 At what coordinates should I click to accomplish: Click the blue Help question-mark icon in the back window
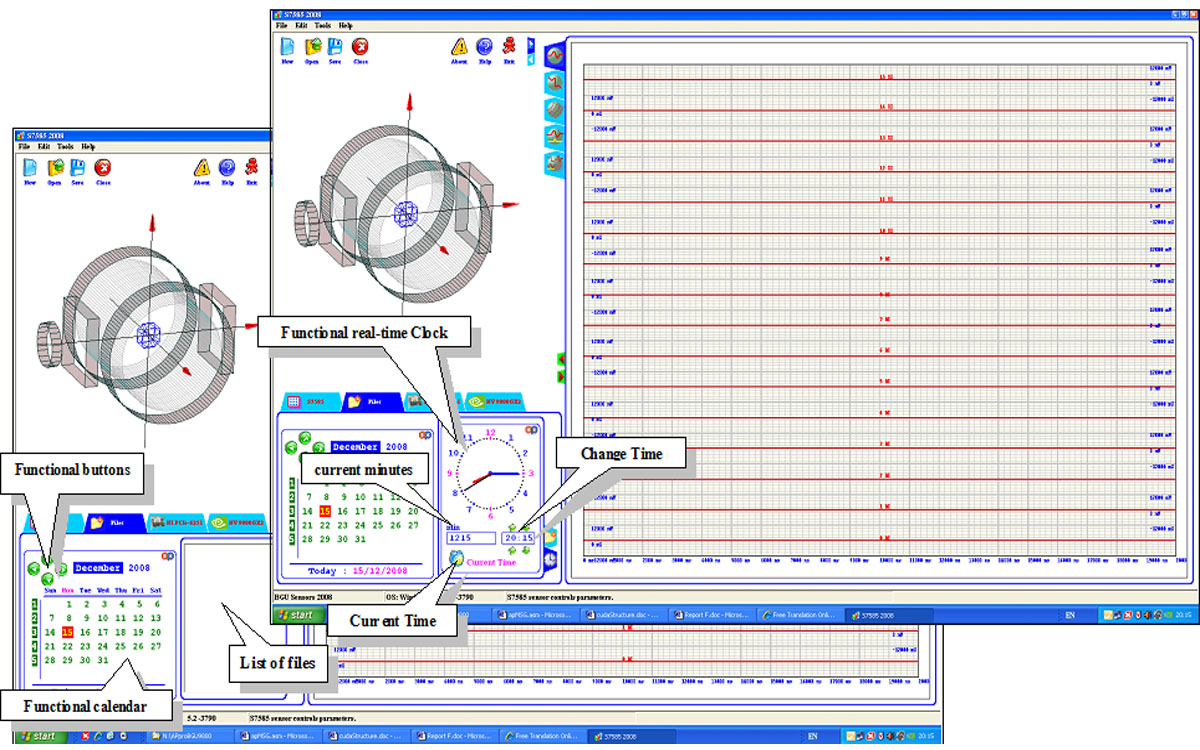[226, 168]
